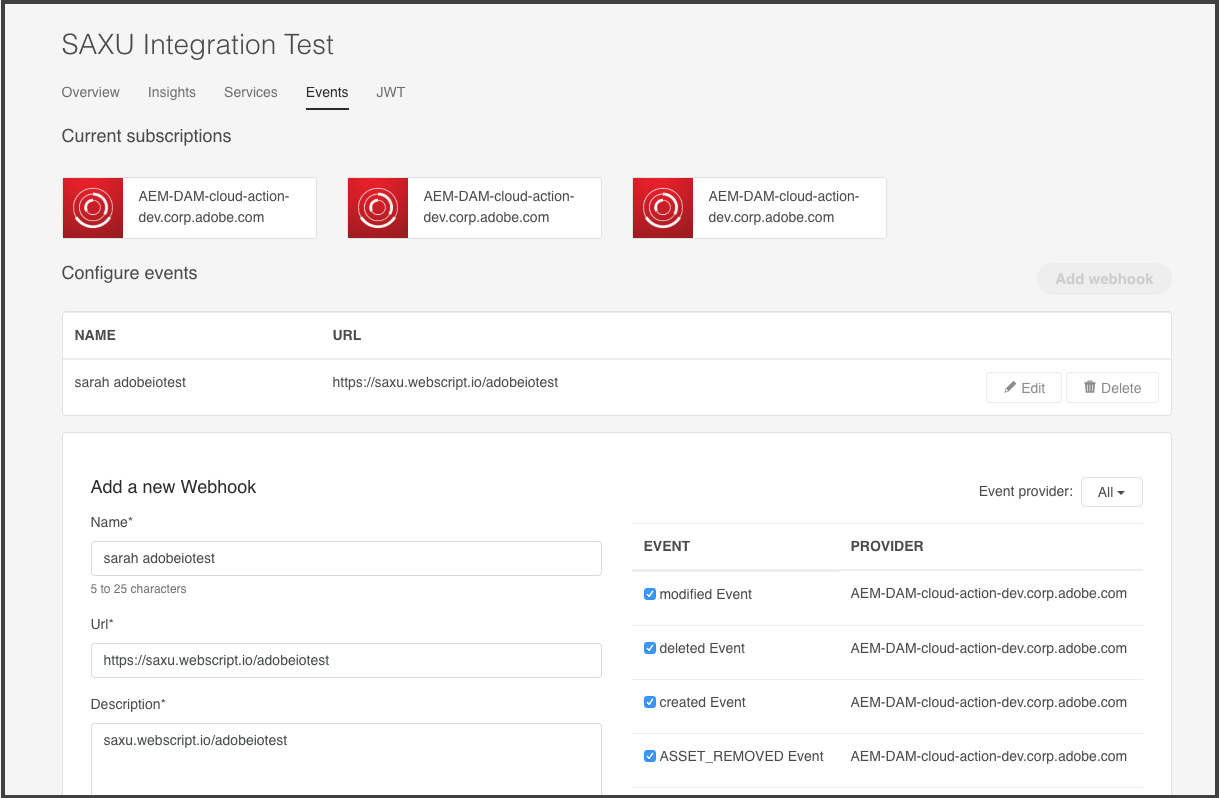Click the 'Current subscriptions' heading
1220x798 pixels.
click(146, 136)
